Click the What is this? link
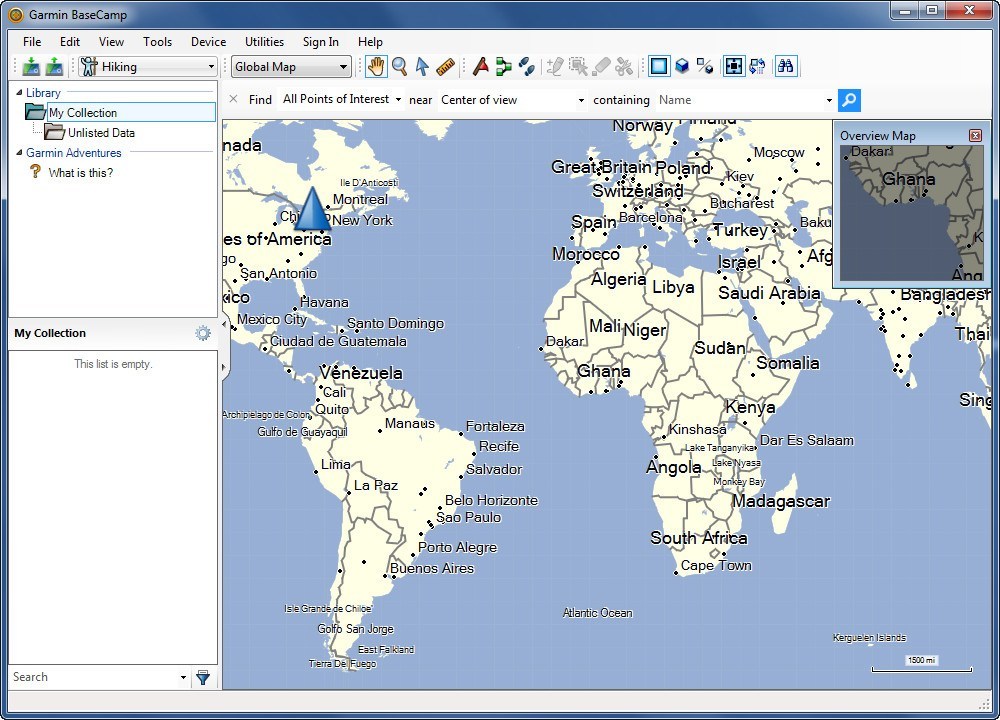This screenshot has width=1000, height=720. coord(81,173)
